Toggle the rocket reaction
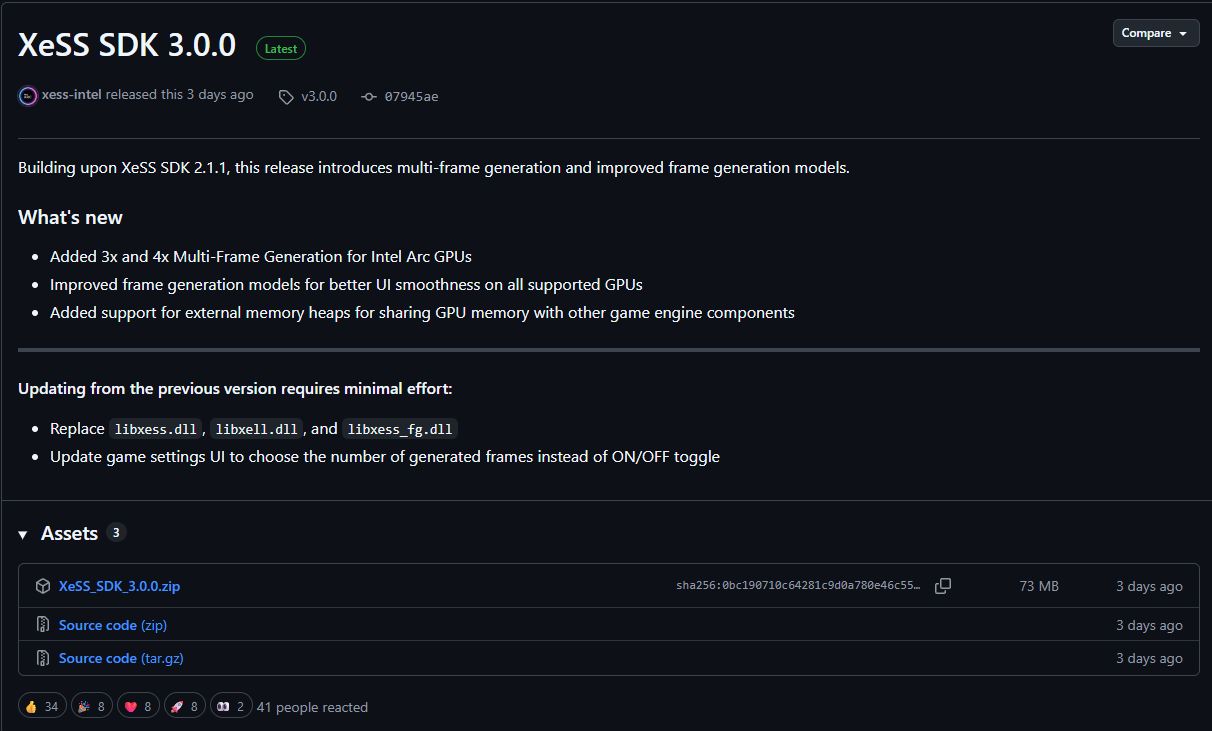This screenshot has width=1212, height=731. (185, 707)
